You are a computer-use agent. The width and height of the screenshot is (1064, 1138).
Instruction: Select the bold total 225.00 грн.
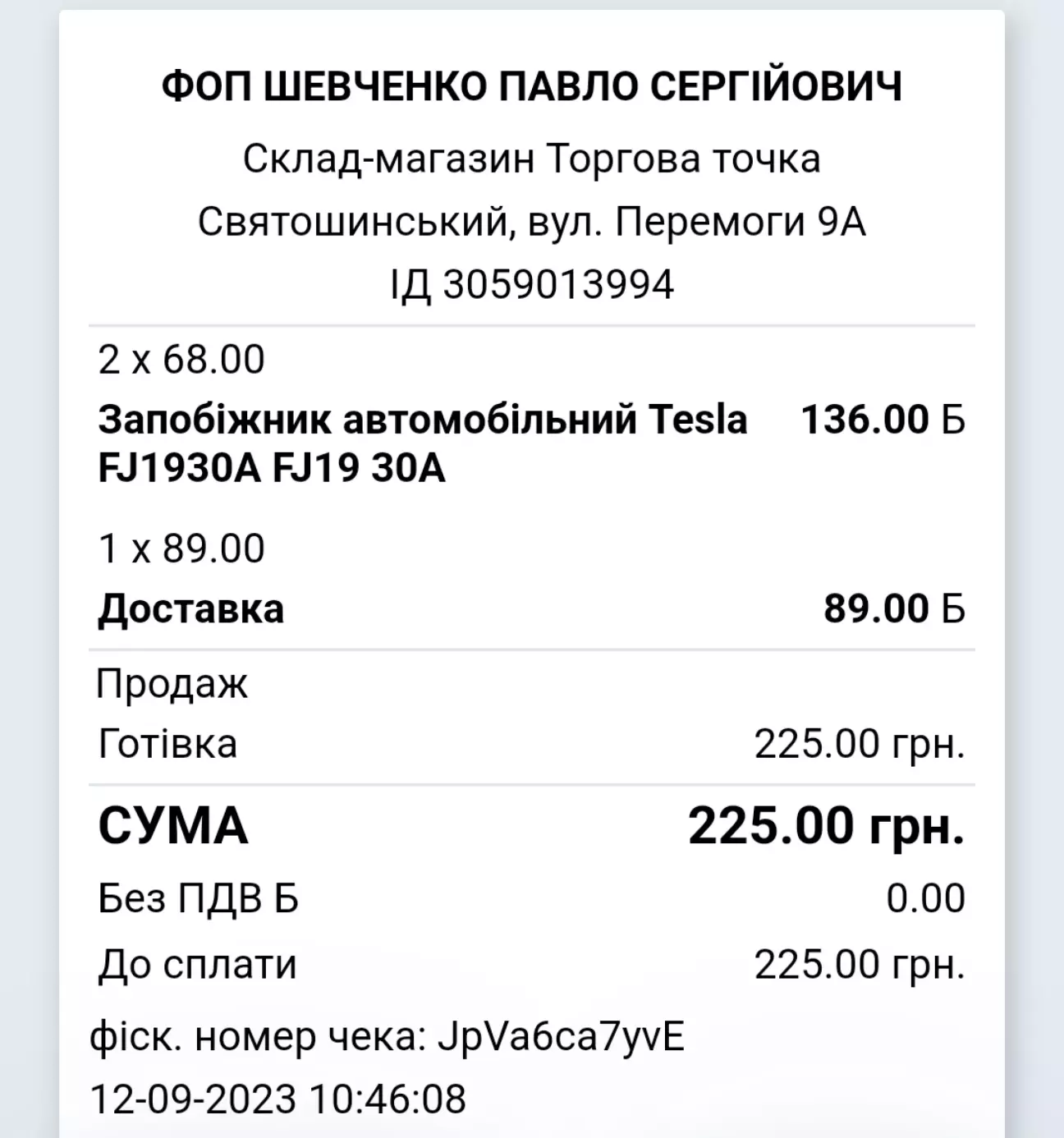827,825
